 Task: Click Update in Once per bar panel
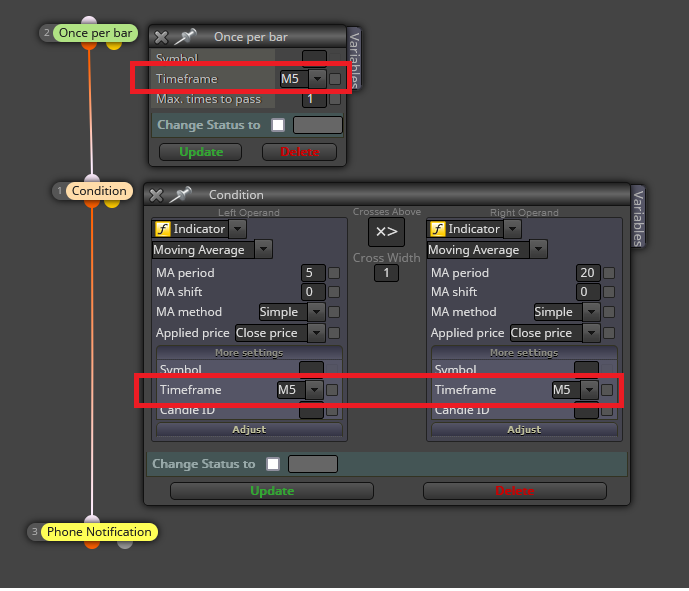[x=200, y=152]
